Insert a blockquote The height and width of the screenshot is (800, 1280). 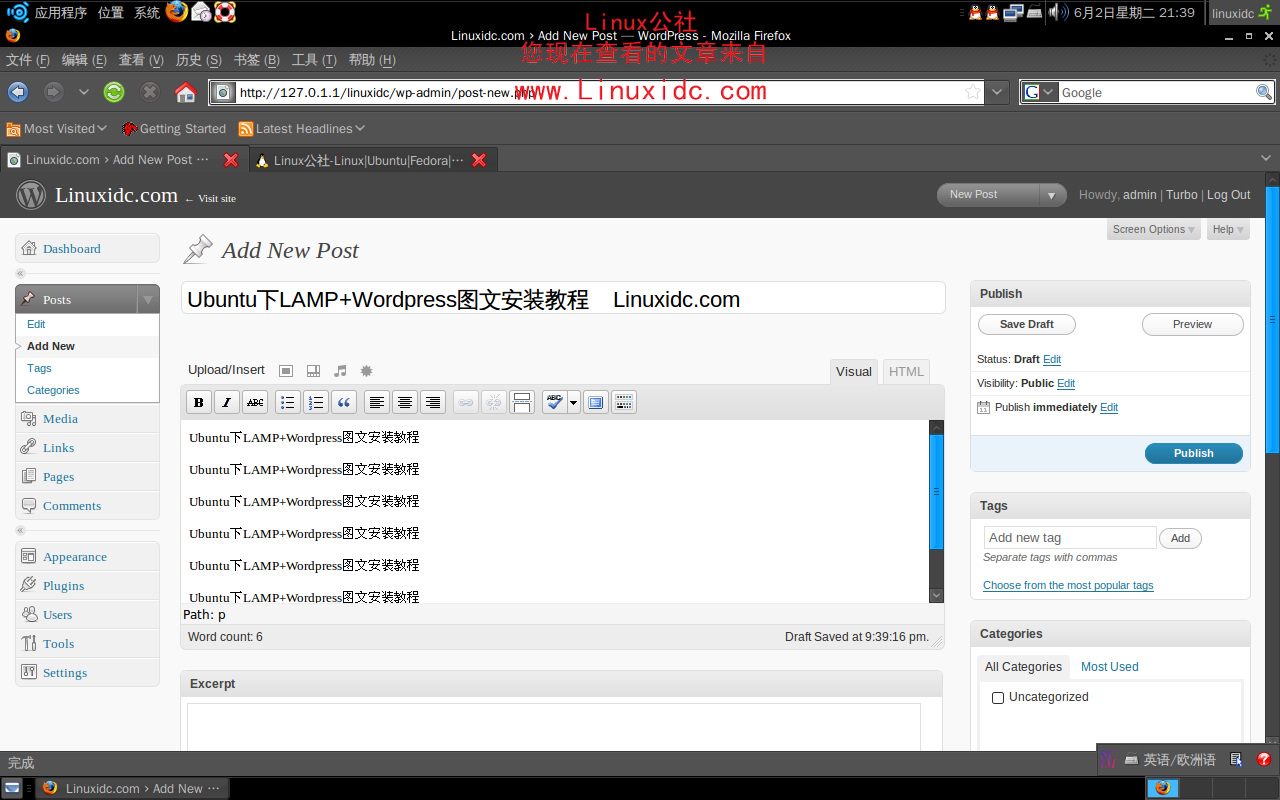pos(343,401)
